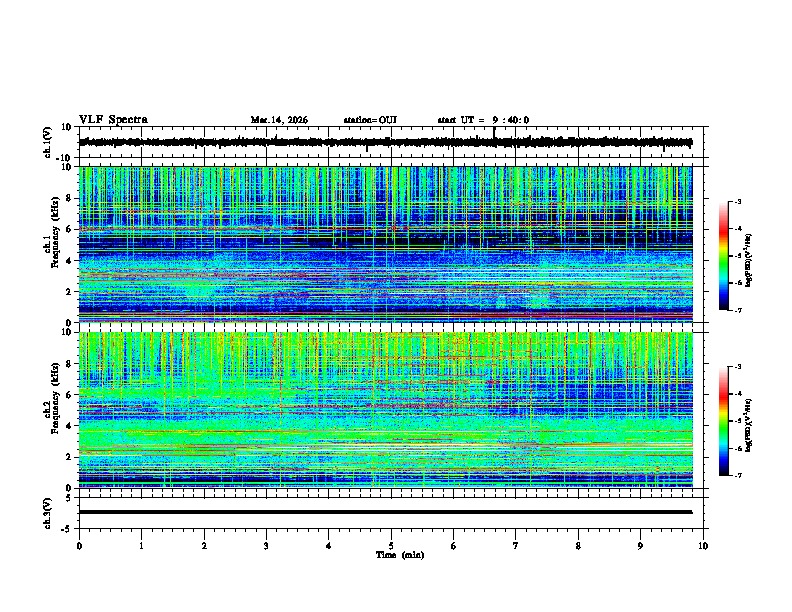Click the ch.3 flat voltage trace
The image size is (792, 612).
pos(385,512)
